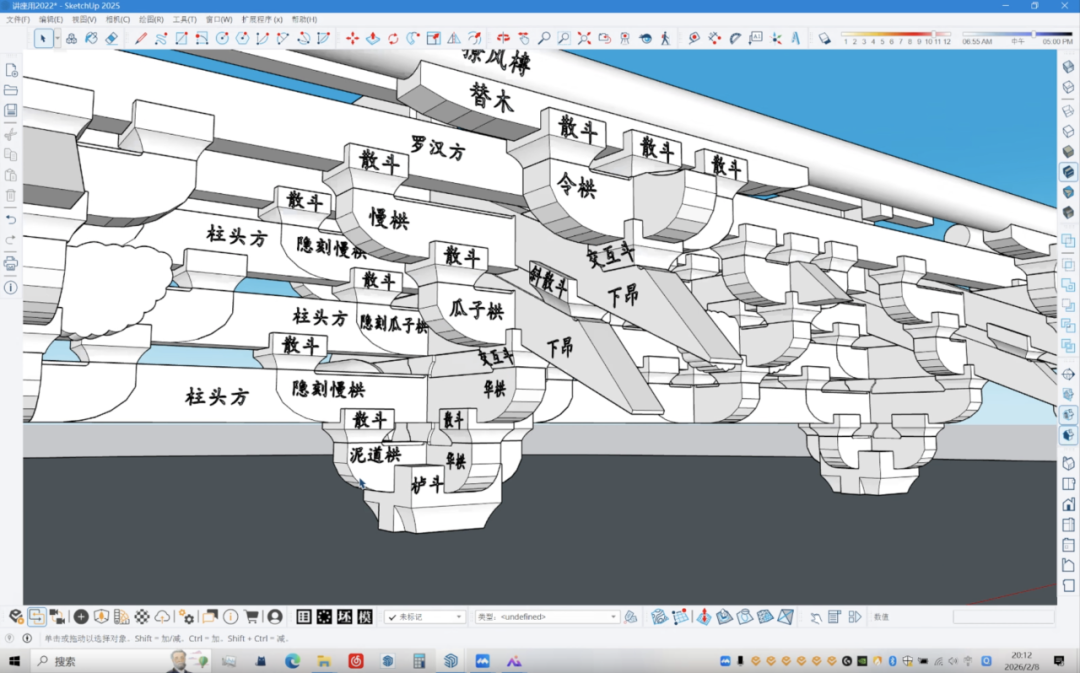Viewport: 1080px width, 673px height.
Task: Click the Save icon in left sidebar
Action: [x=10, y=110]
